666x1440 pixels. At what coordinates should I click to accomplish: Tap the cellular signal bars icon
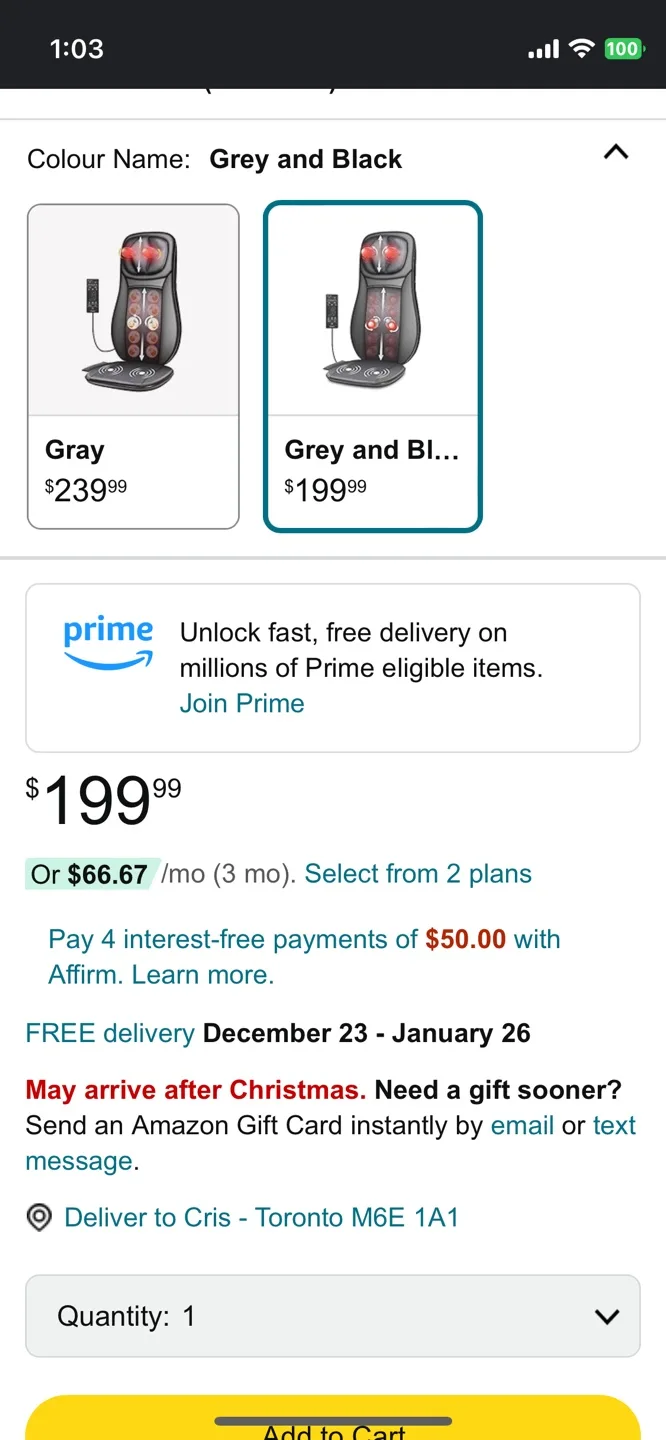click(543, 49)
